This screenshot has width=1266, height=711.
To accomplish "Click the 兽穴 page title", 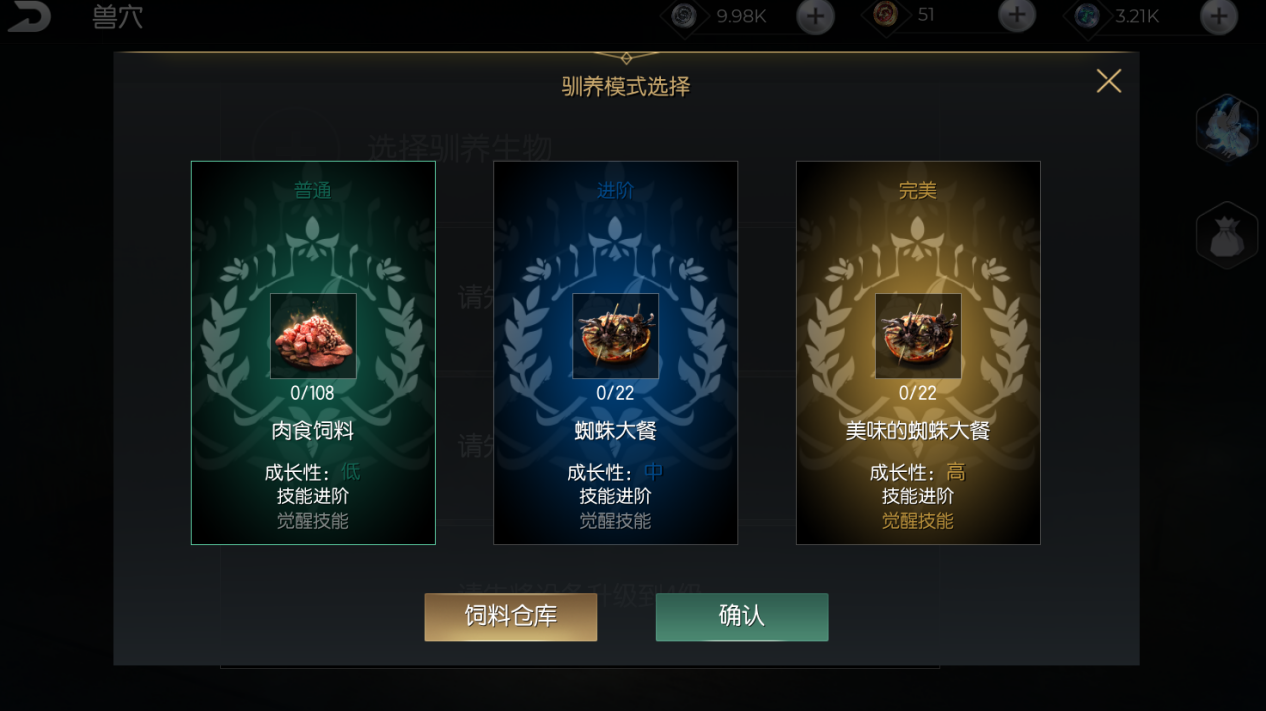I will click(x=118, y=17).
